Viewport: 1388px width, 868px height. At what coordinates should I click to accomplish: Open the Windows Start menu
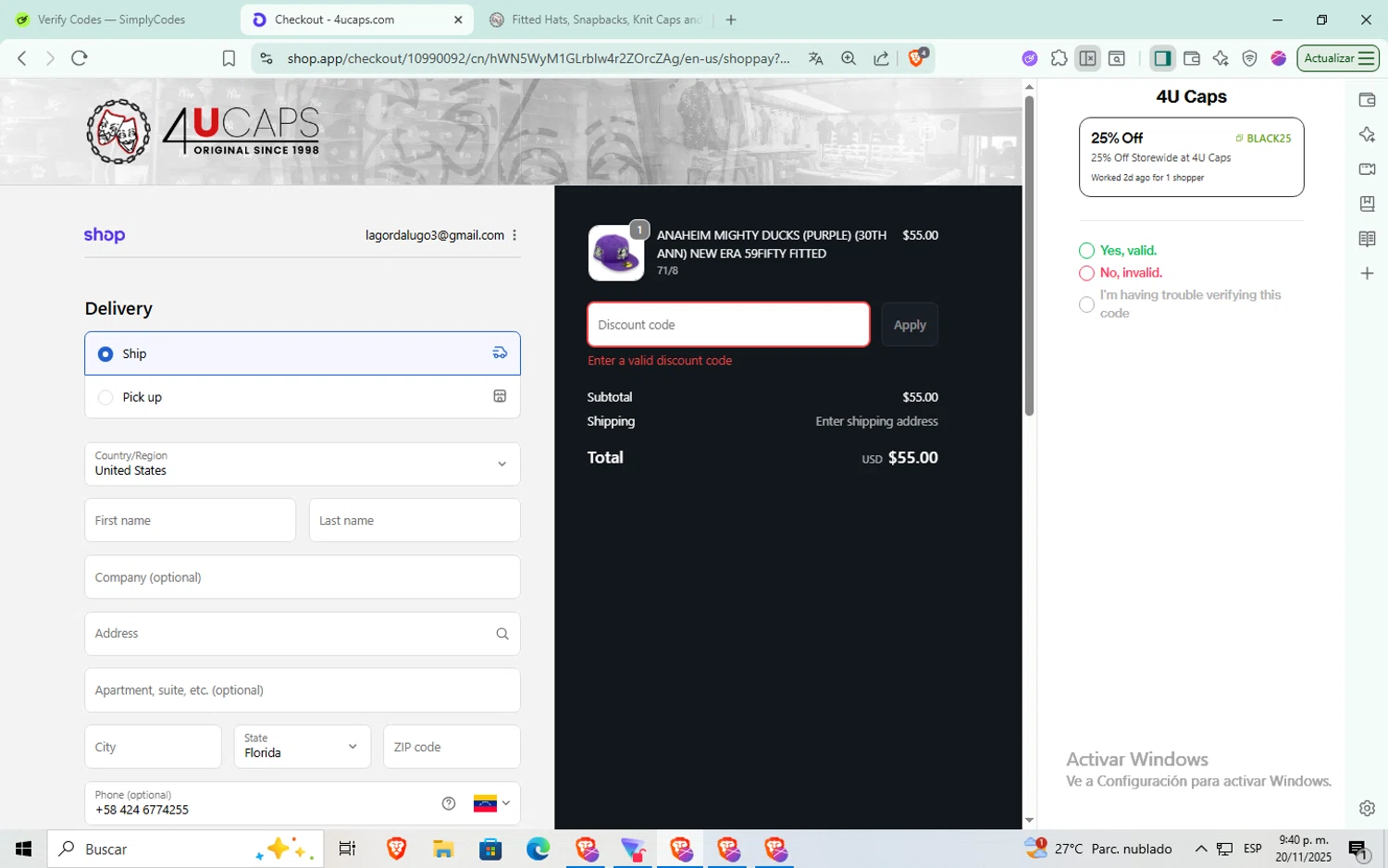[x=23, y=849]
